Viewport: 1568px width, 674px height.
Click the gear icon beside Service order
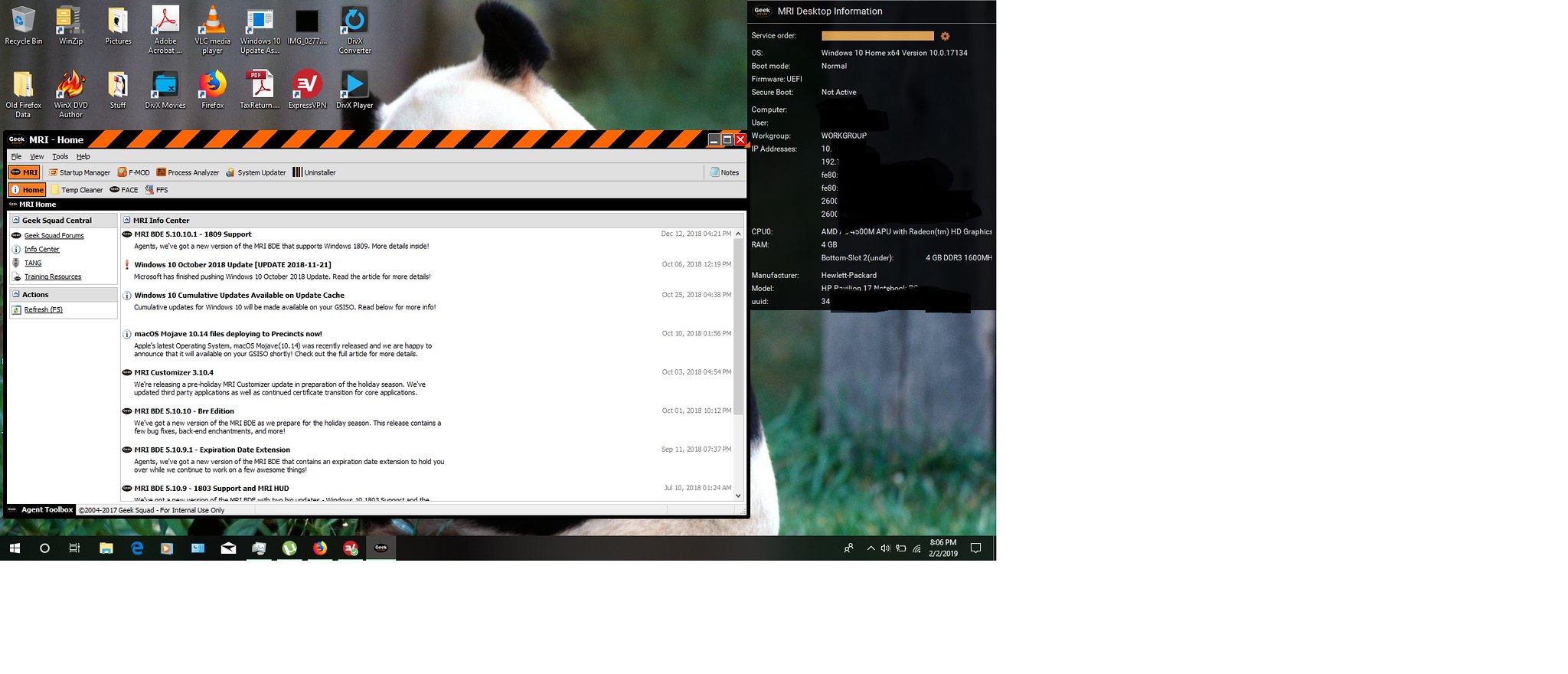pyautogui.click(x=945, y=36)
